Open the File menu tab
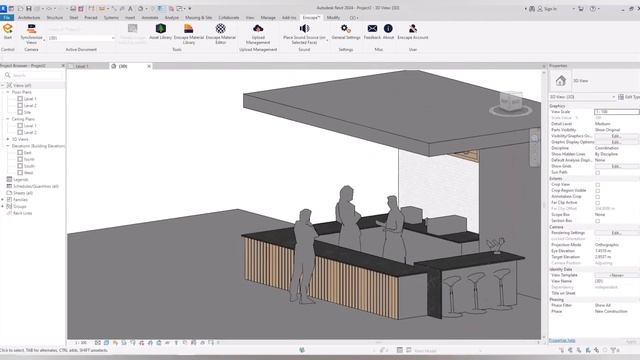Image resolution: width=640 pixels, height=360 pixels. [x=7, y=18]
